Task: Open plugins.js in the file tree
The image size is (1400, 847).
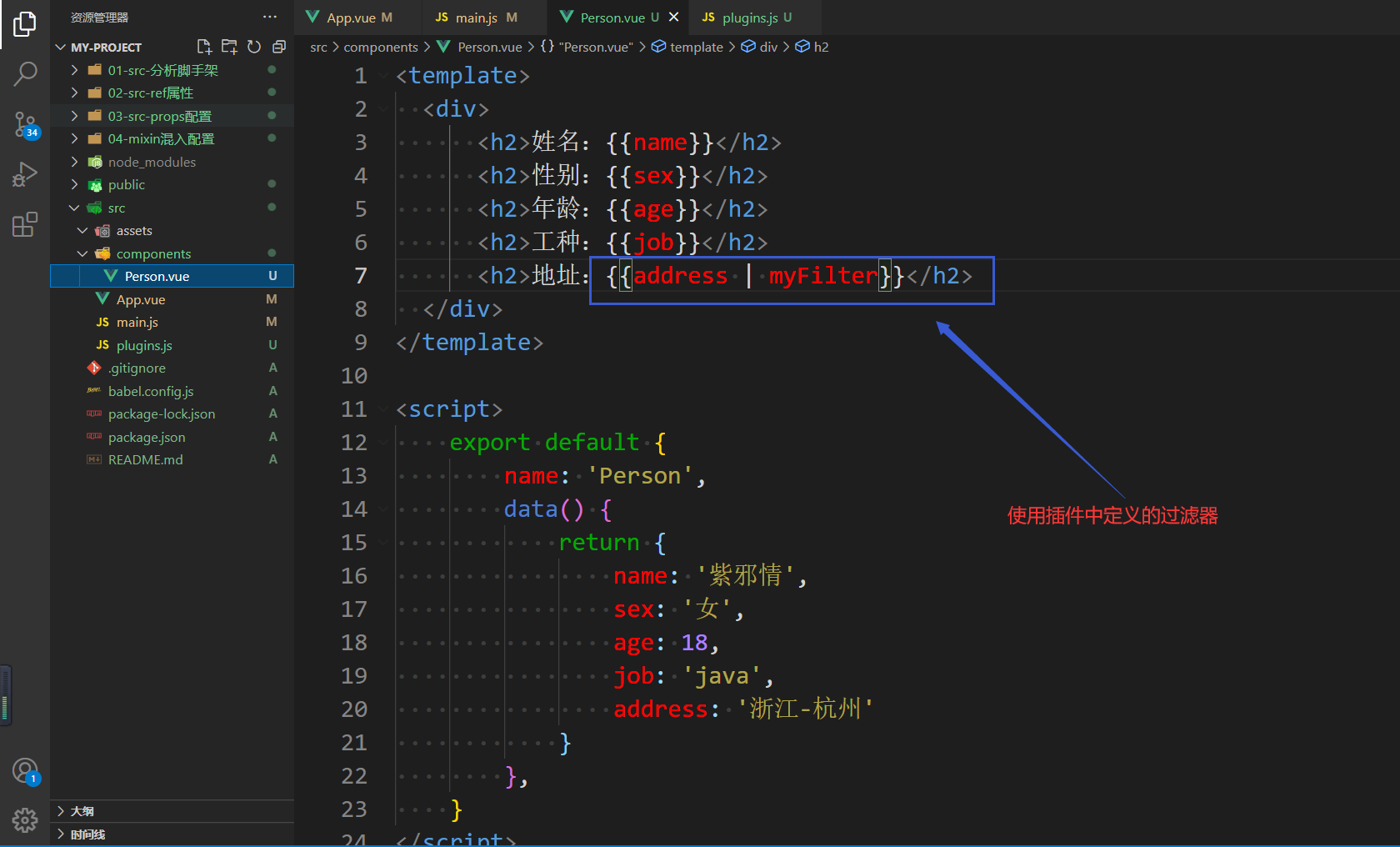Action: click(172, 345)
